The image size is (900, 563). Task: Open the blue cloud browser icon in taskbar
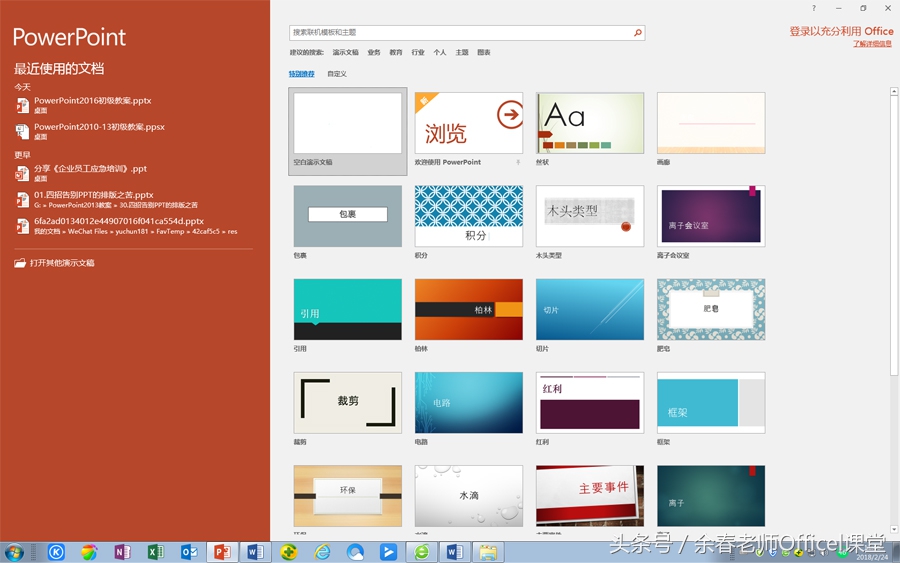point(355,552)
